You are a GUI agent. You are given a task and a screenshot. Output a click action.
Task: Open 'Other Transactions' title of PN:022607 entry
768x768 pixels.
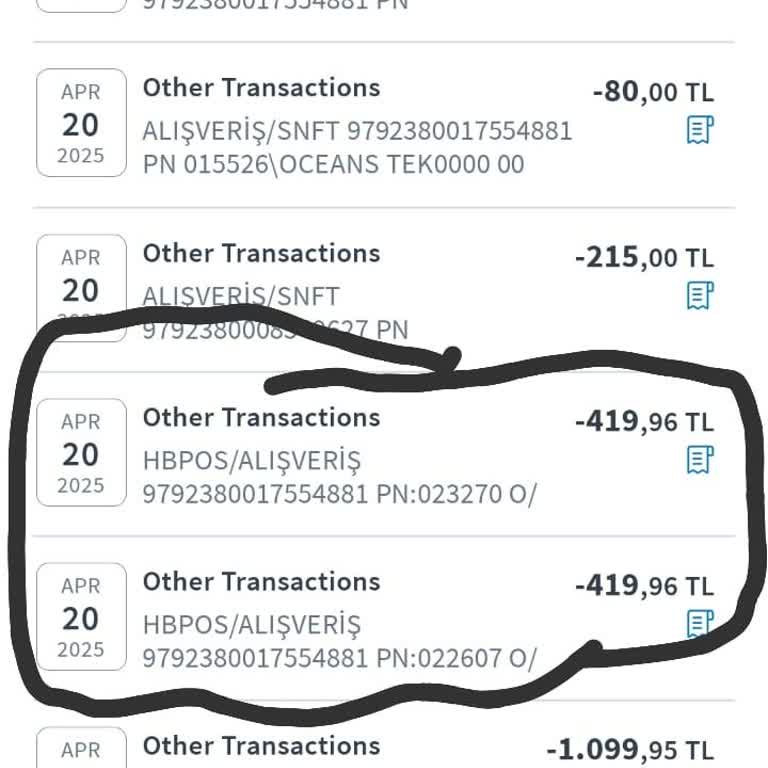(x=261, y=582)
